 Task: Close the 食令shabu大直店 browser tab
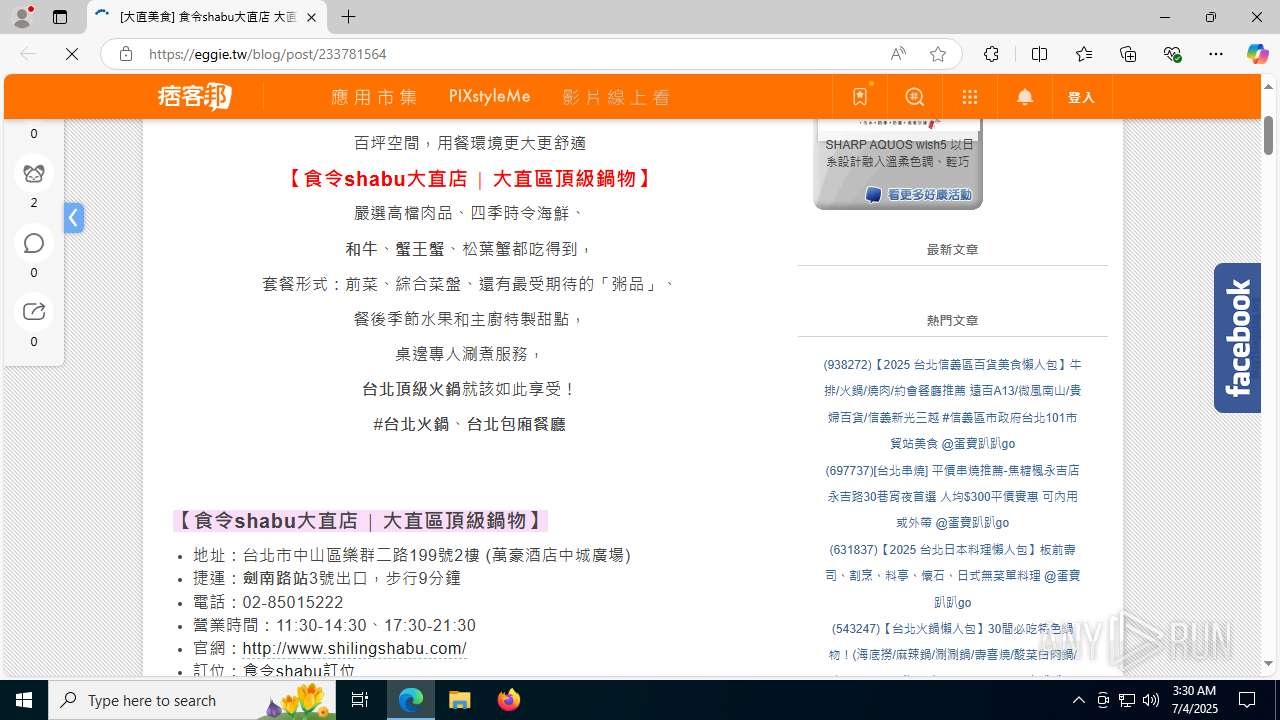point(311,17)
